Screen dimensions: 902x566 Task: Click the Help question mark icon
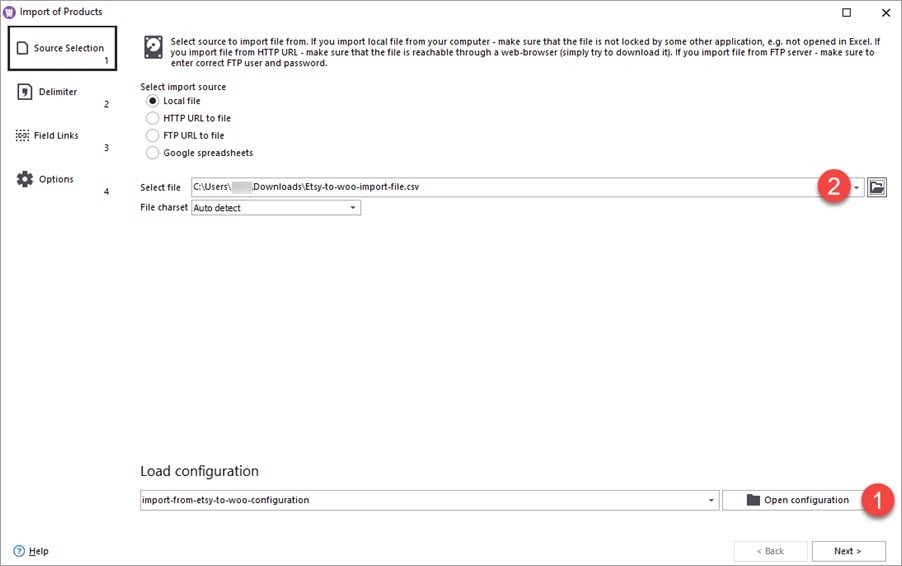[19, 551]
